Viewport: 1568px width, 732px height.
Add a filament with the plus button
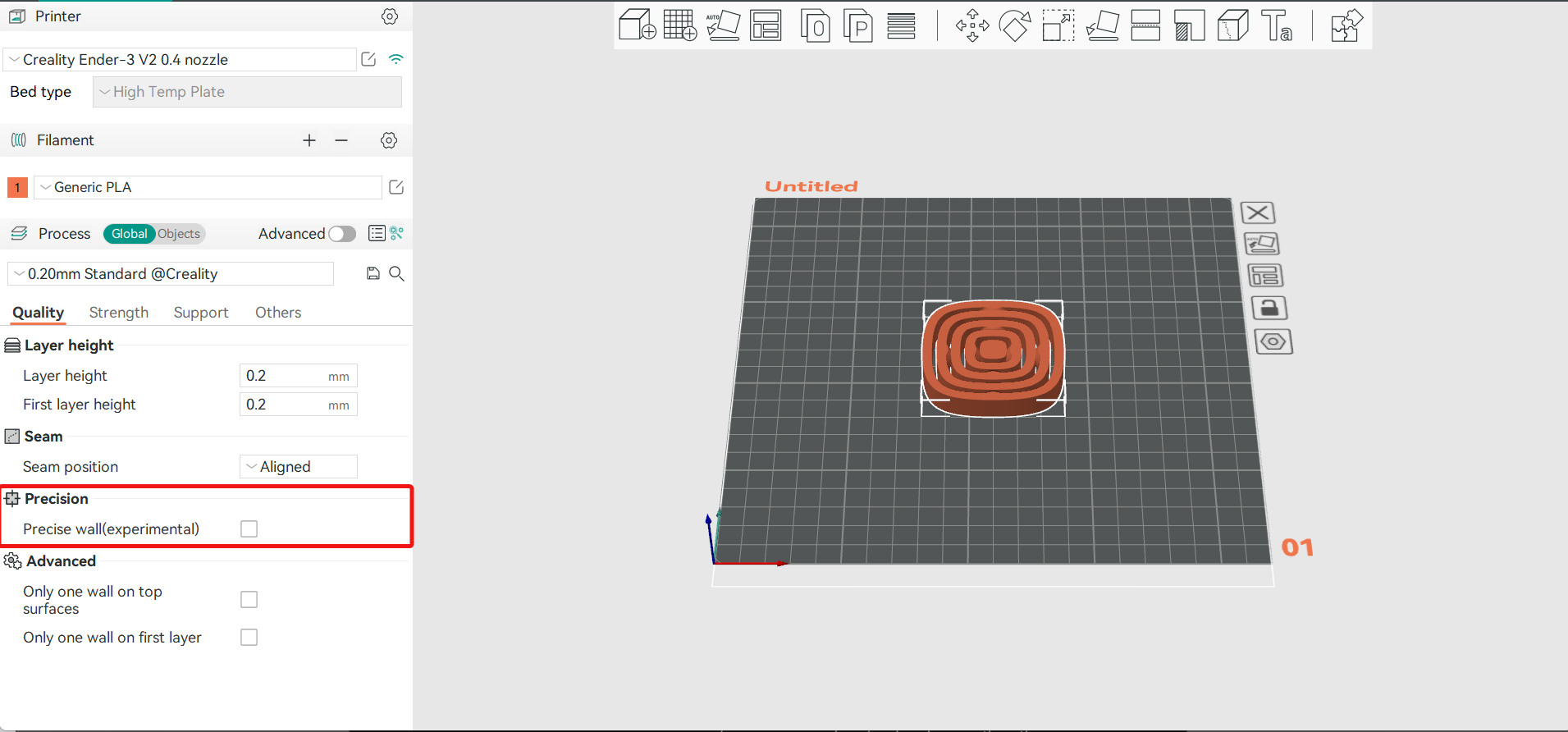309,140
